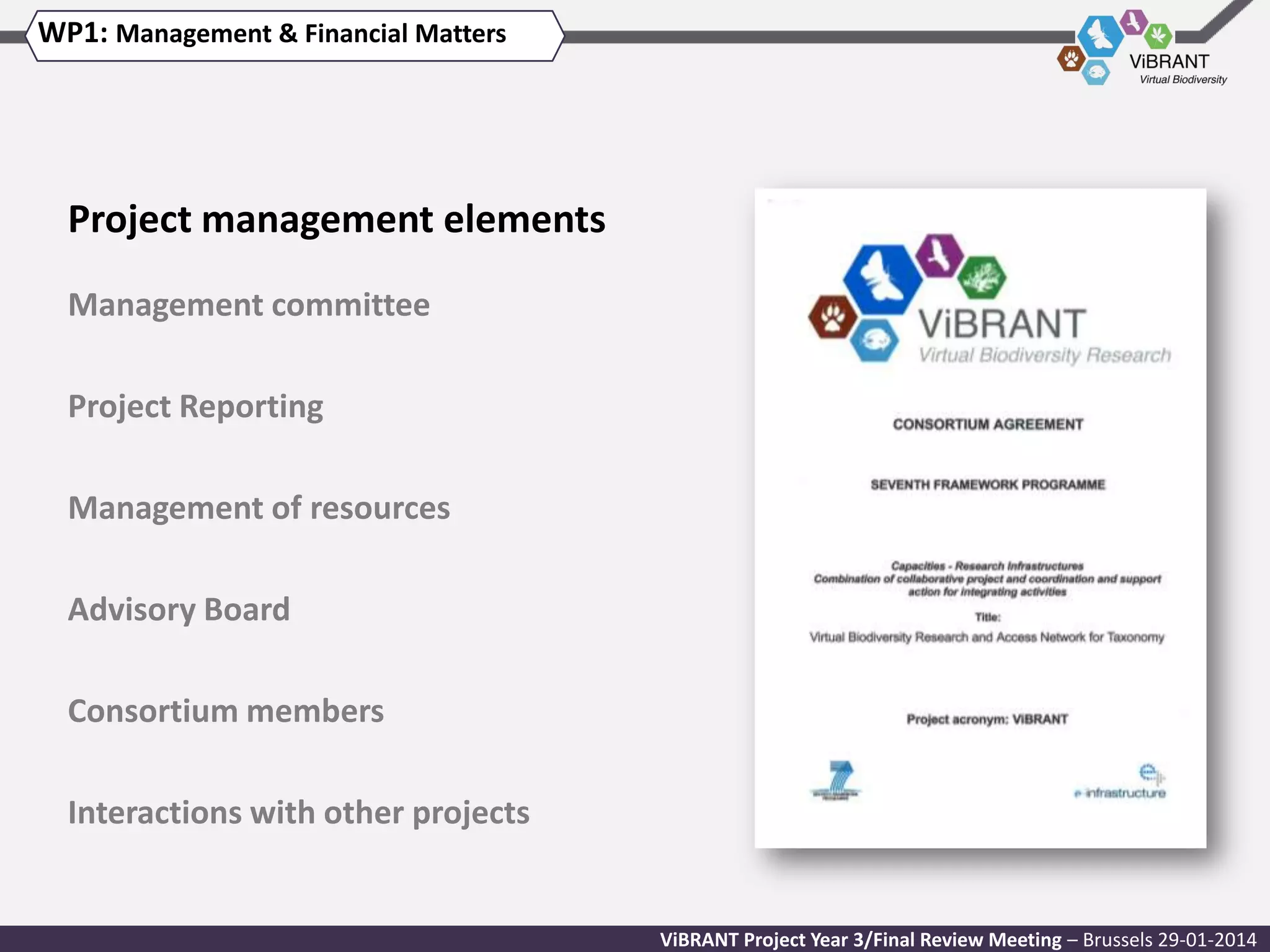Click the green plant hexagon on document
Viewport: 1270px width, 952px height.
click(x=982, y=278)
